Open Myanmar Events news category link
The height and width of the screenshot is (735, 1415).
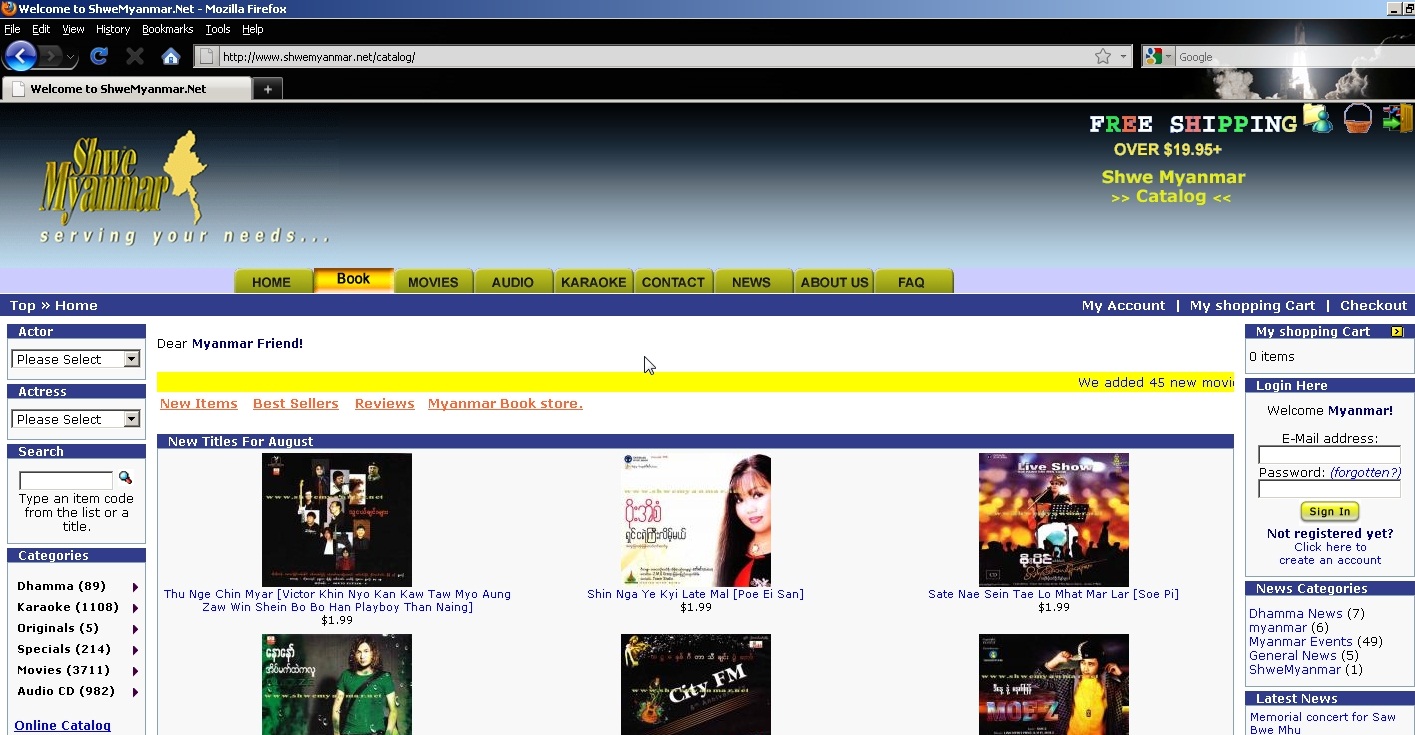pyautogui.click(x=1300, y=642)
